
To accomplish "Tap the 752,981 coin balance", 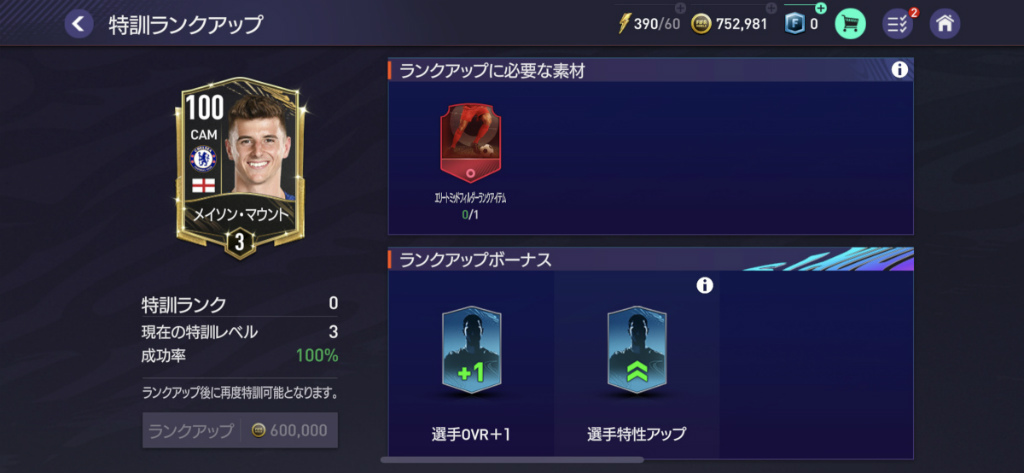I will 741,25.
